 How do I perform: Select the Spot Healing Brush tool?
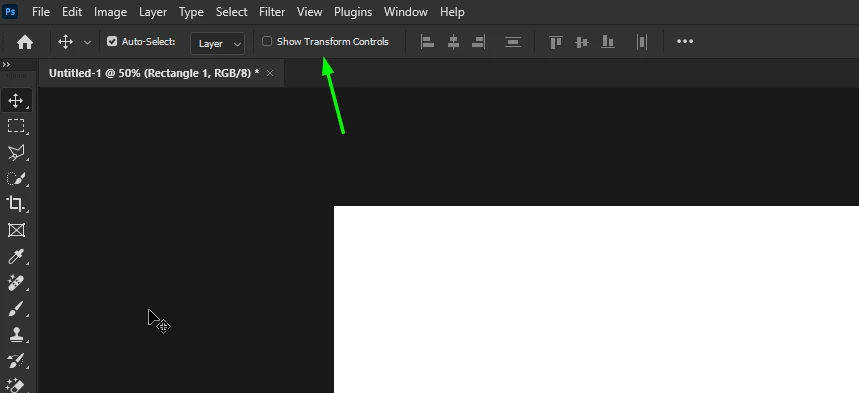click(x=16, y=283)
